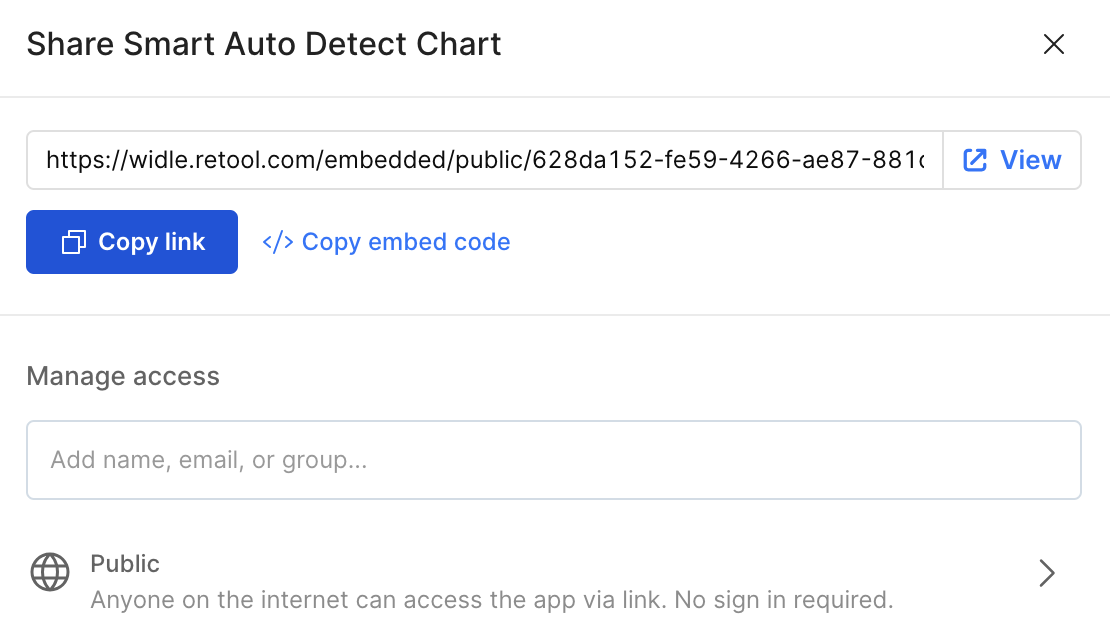The height and width of the screenshot is (644, 1110).
Task: Click the dialog title Share Smart Auto Detect Chart
Action: click(264, 44)
